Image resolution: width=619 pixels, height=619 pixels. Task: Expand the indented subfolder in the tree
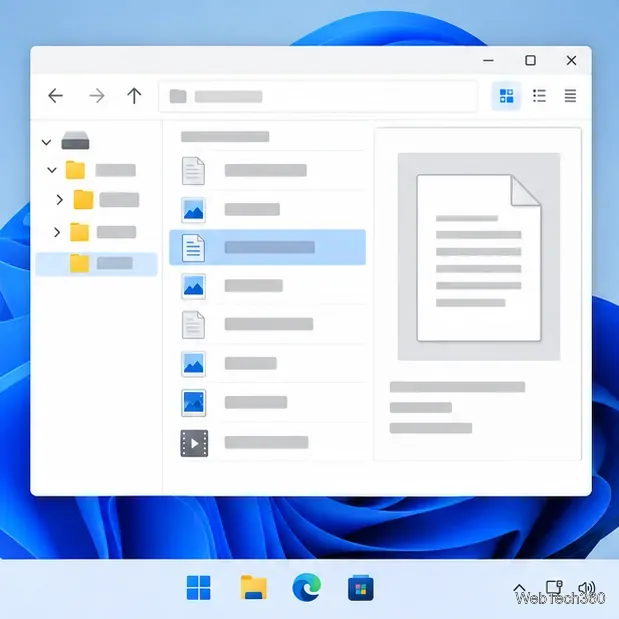click(x=60, y=200)
